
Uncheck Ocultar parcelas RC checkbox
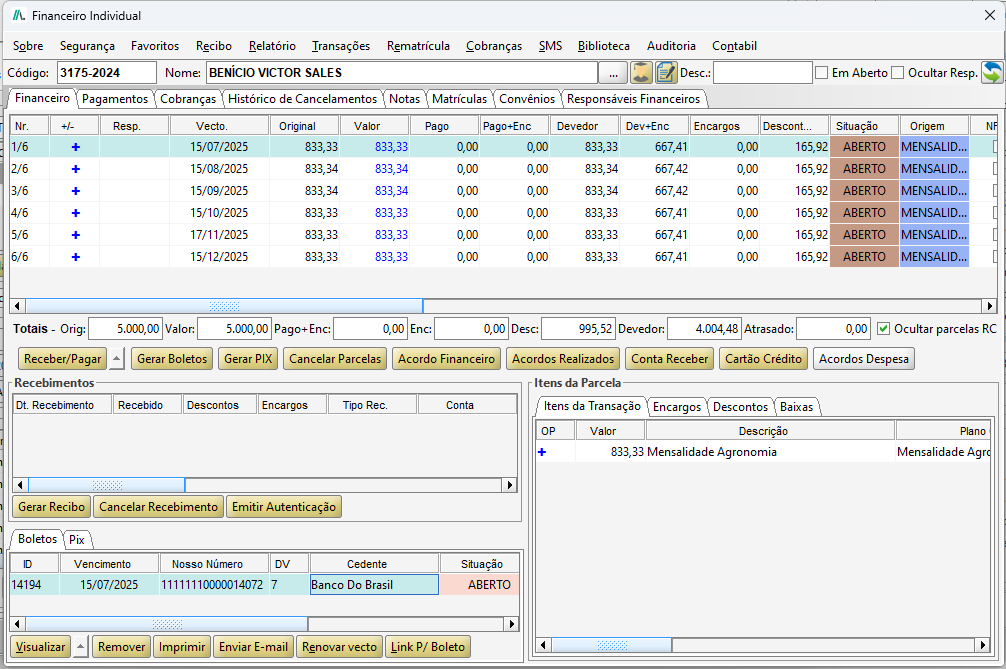pos(883,328)
